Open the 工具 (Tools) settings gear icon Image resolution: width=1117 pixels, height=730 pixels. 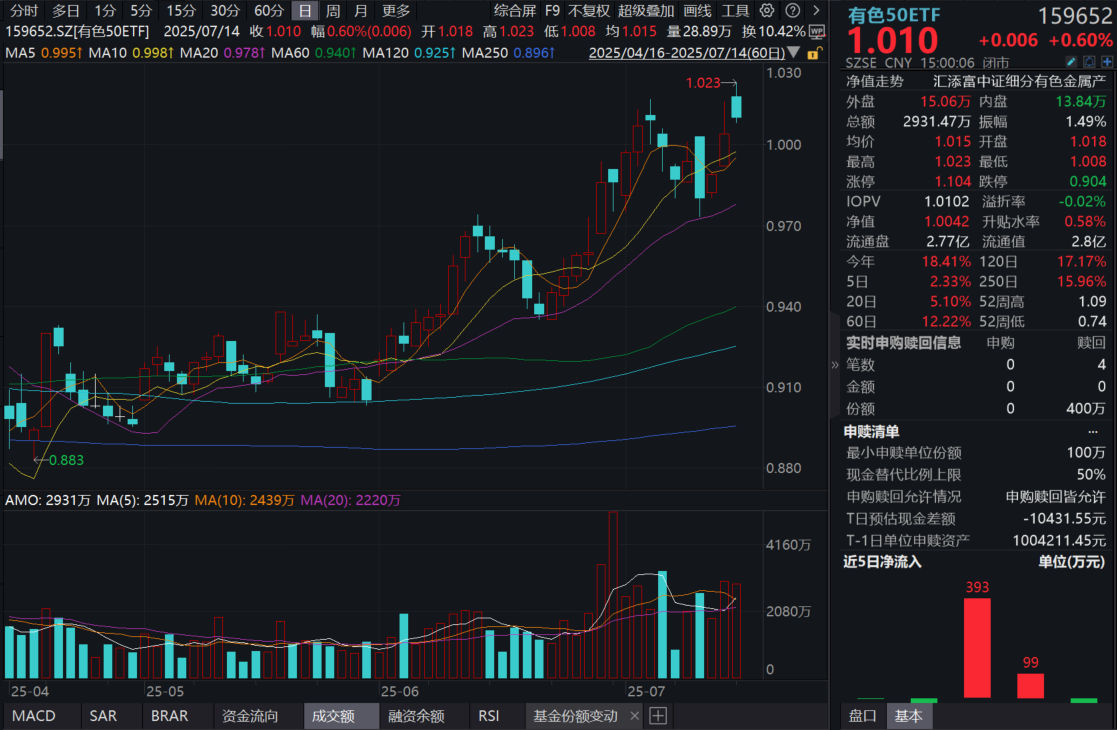pos(766,11)
